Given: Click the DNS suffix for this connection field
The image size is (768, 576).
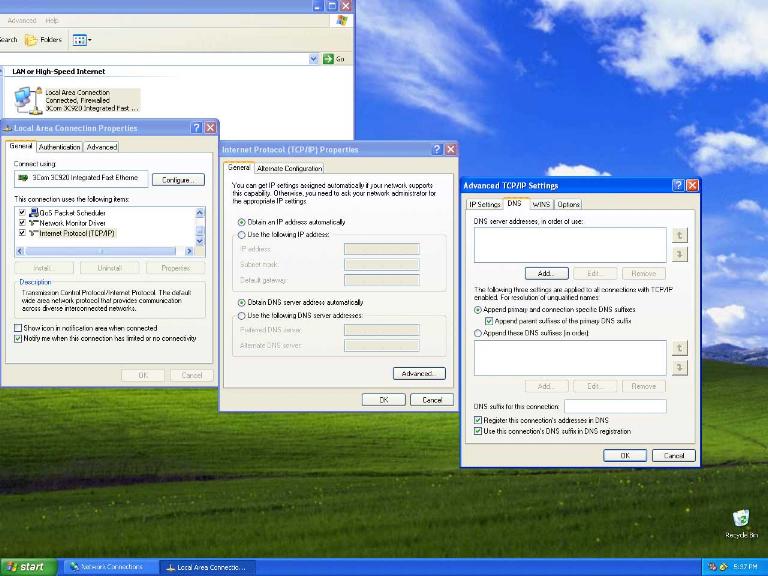Looking at the screenshot, I should 615,406.
